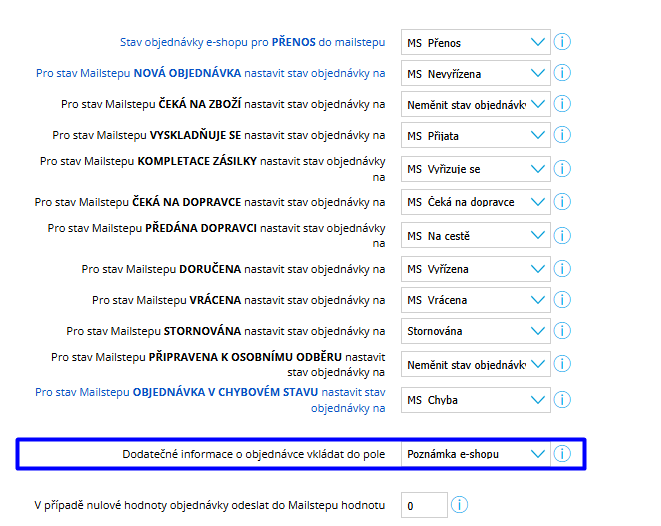
Task: Expand the Stornována status dropdown
Action: coord(476,331)
